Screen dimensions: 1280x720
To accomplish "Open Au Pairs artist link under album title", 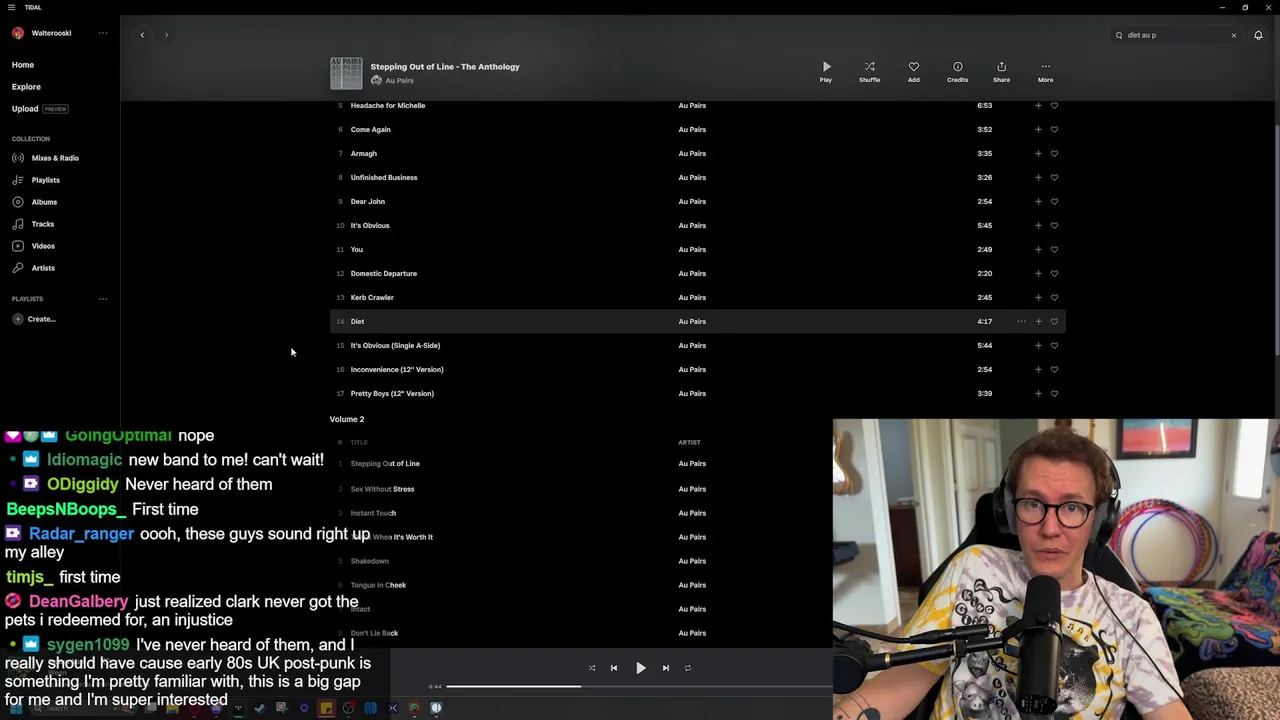I will pos(399,81).
